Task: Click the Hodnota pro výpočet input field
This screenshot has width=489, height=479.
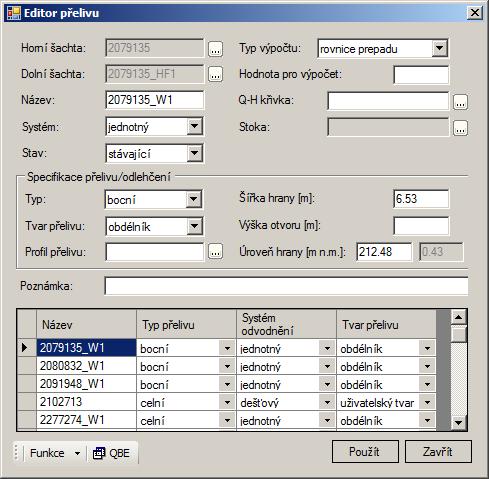Action: (421, 75)
